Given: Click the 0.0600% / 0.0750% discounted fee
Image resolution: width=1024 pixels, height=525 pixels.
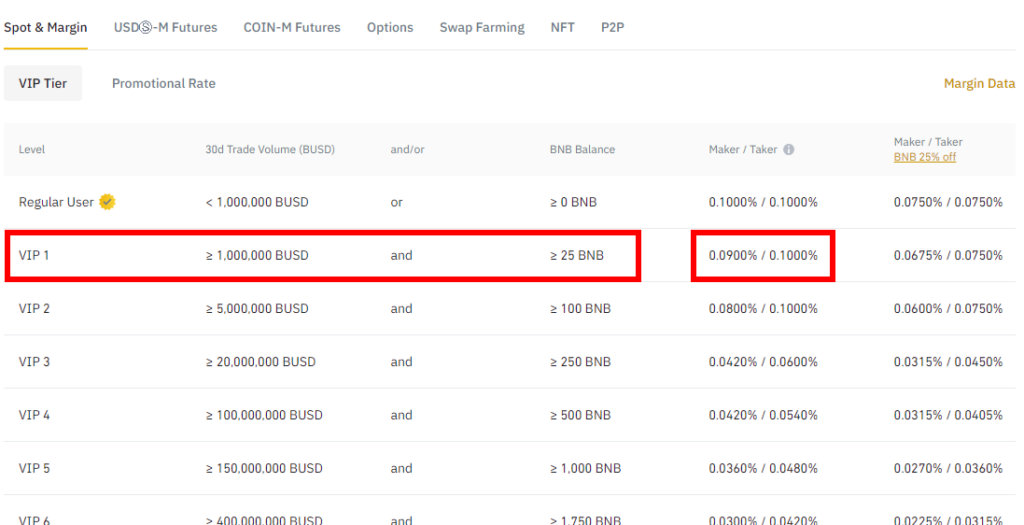Looking at the screenshot, I should (948, 308).
